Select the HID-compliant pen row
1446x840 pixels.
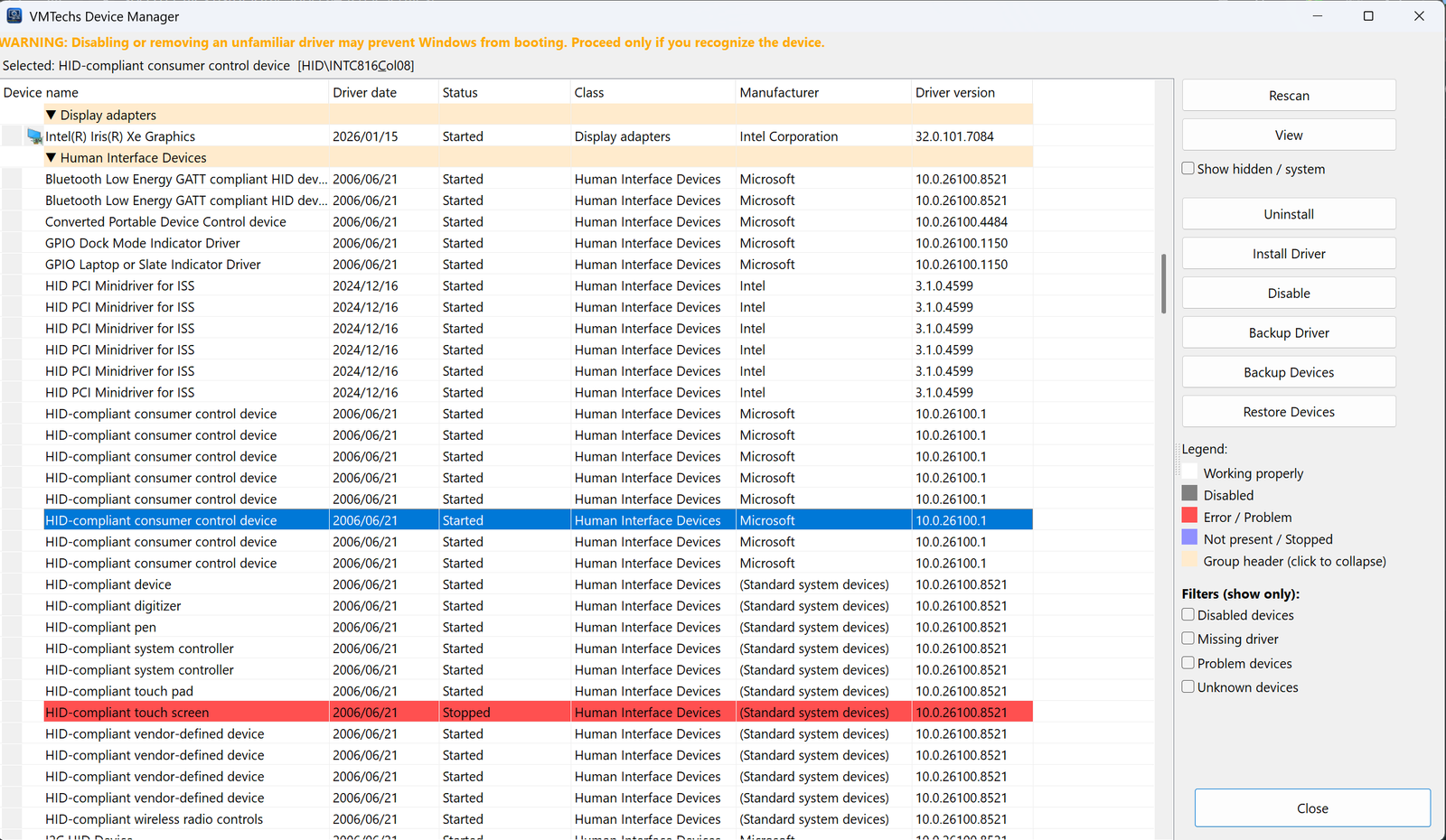click(x=538, y=627)
